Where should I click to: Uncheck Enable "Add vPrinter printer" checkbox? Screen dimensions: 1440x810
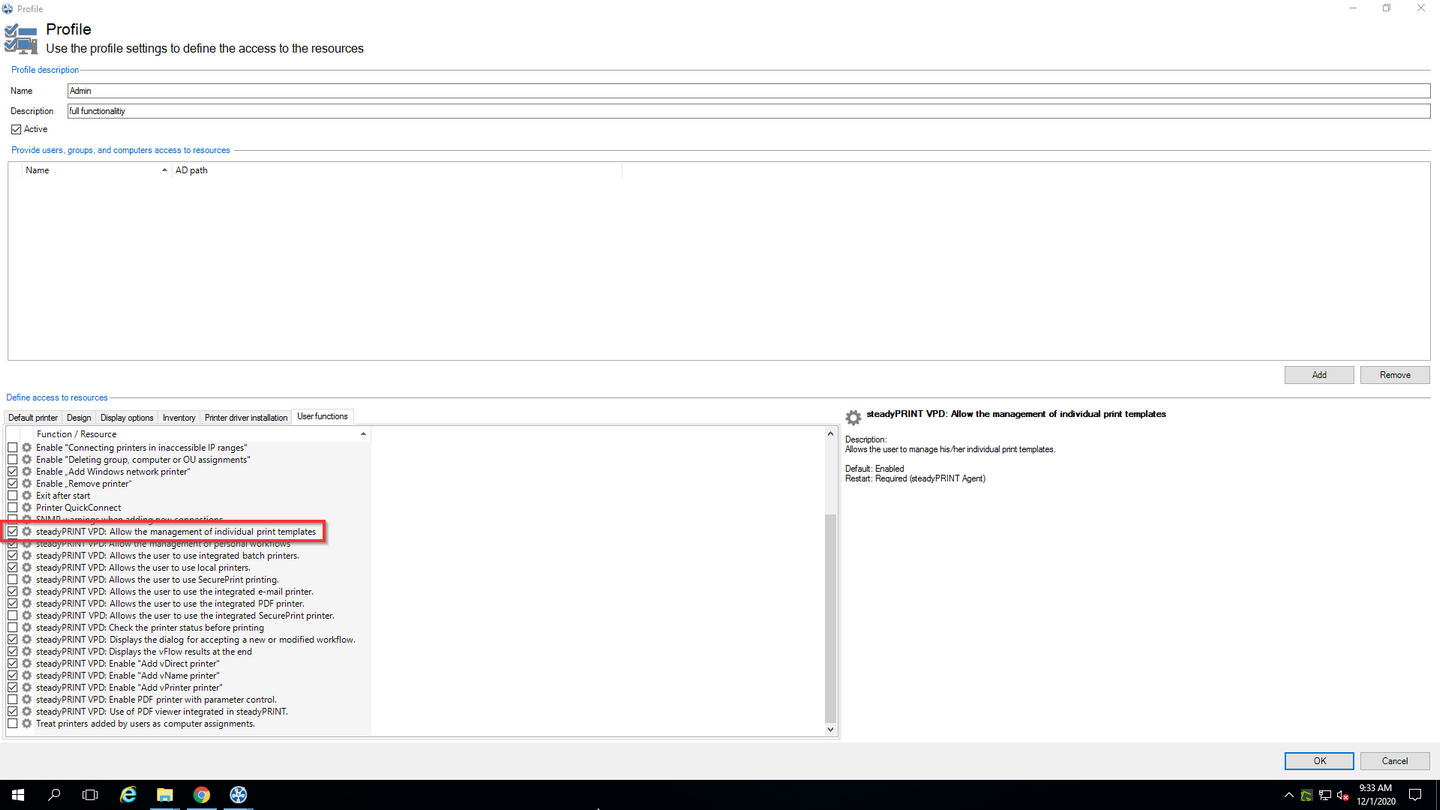click(x=13, y=688)
